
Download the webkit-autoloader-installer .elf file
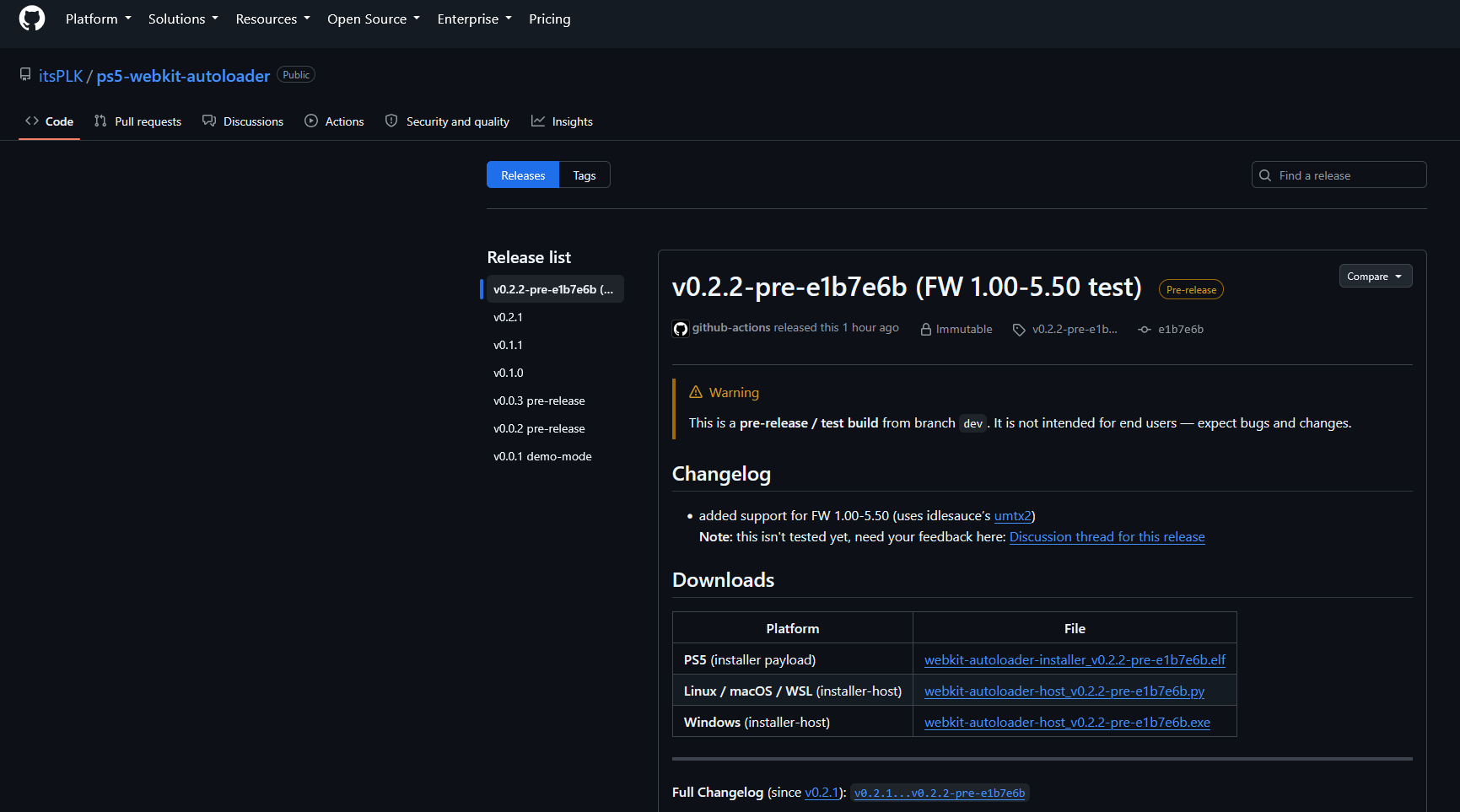click(x=1075, y=660)
